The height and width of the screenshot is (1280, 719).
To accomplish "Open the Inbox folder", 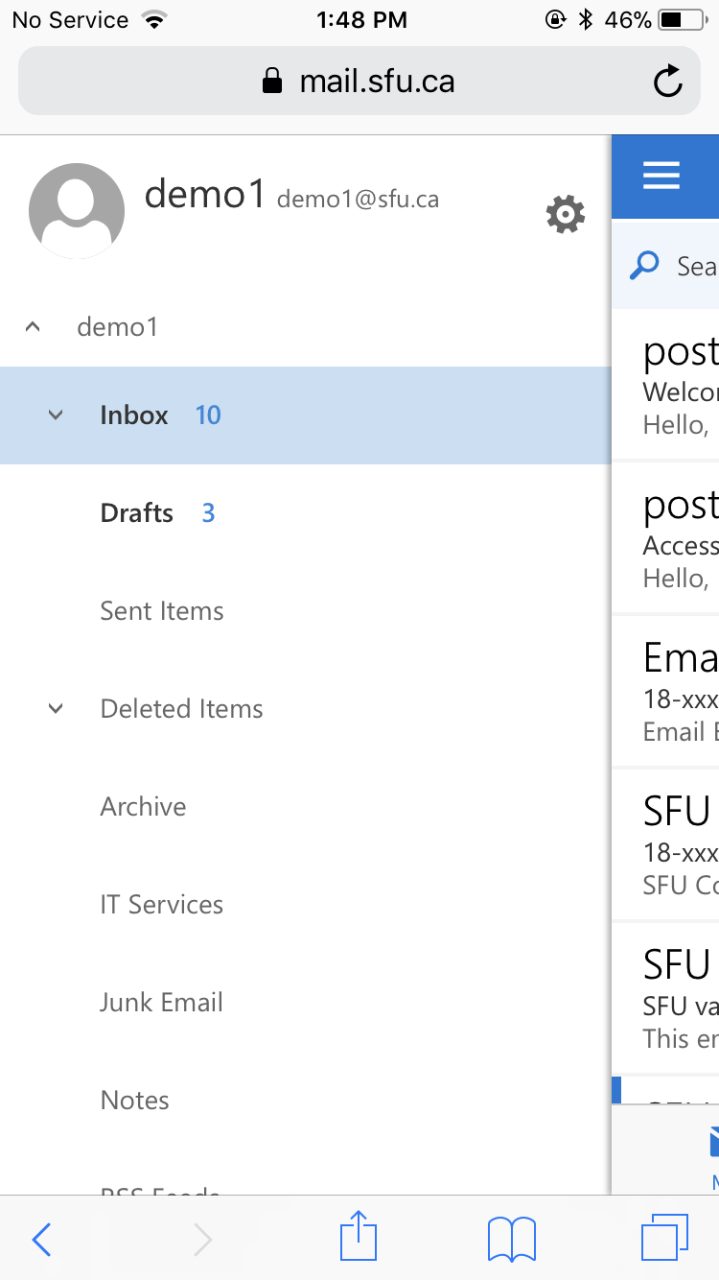I will (x=134, y=415).
